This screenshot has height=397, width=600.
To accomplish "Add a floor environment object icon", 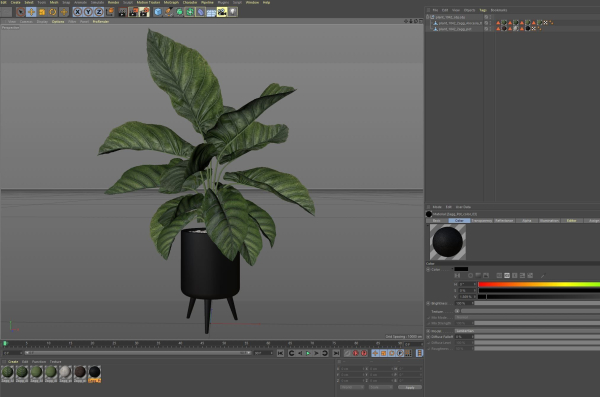I will coord(211,13).
